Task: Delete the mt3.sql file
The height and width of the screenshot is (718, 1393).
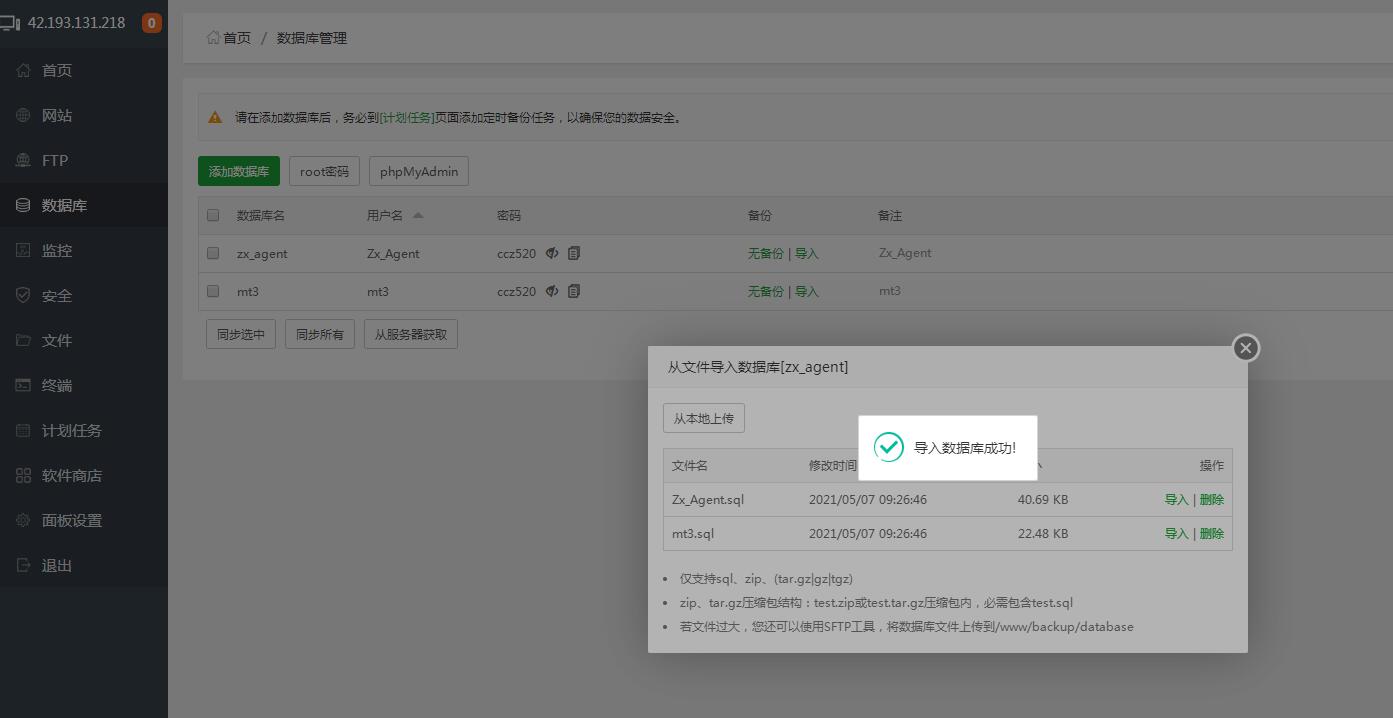Action: [x=1211, y=534]
